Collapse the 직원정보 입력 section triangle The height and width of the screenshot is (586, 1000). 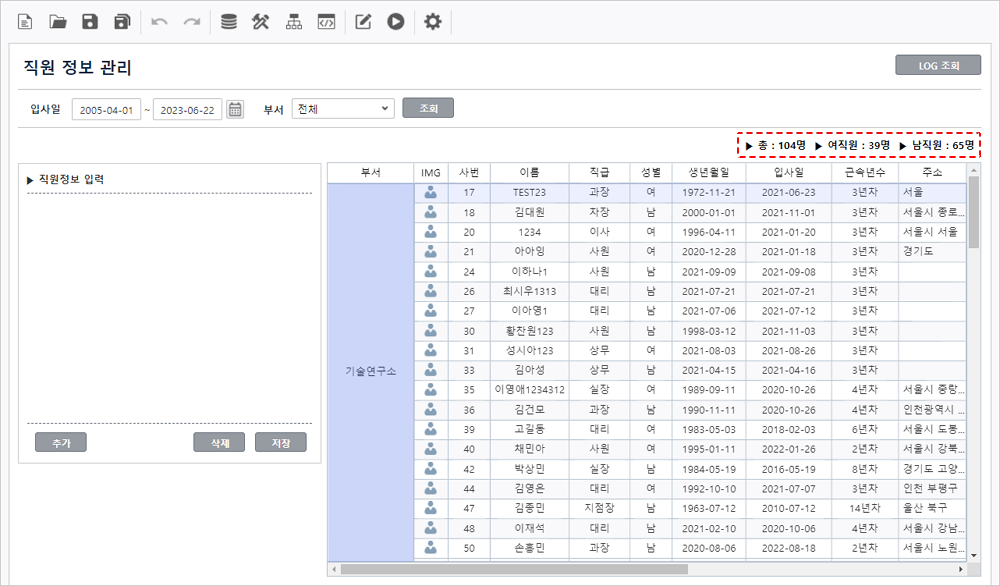click(x=30, y=180)
